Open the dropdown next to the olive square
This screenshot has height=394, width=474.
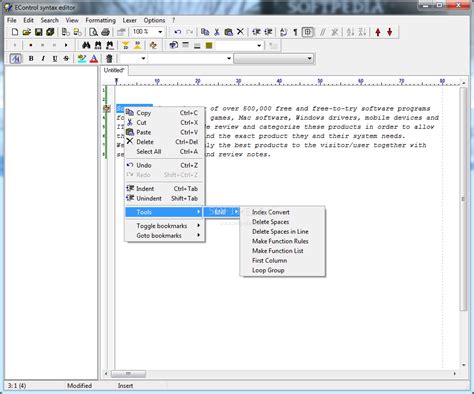tap(259, 45)
